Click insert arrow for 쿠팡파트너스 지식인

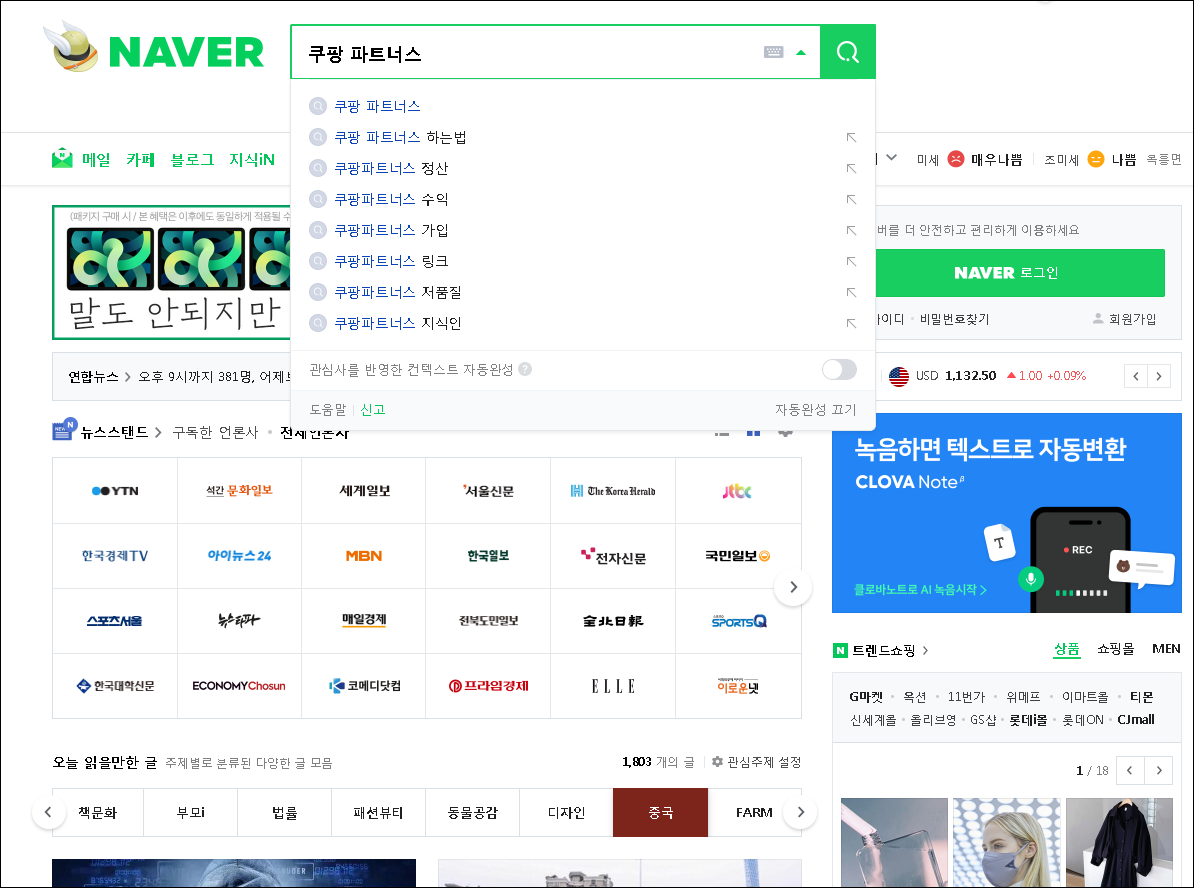851,324
